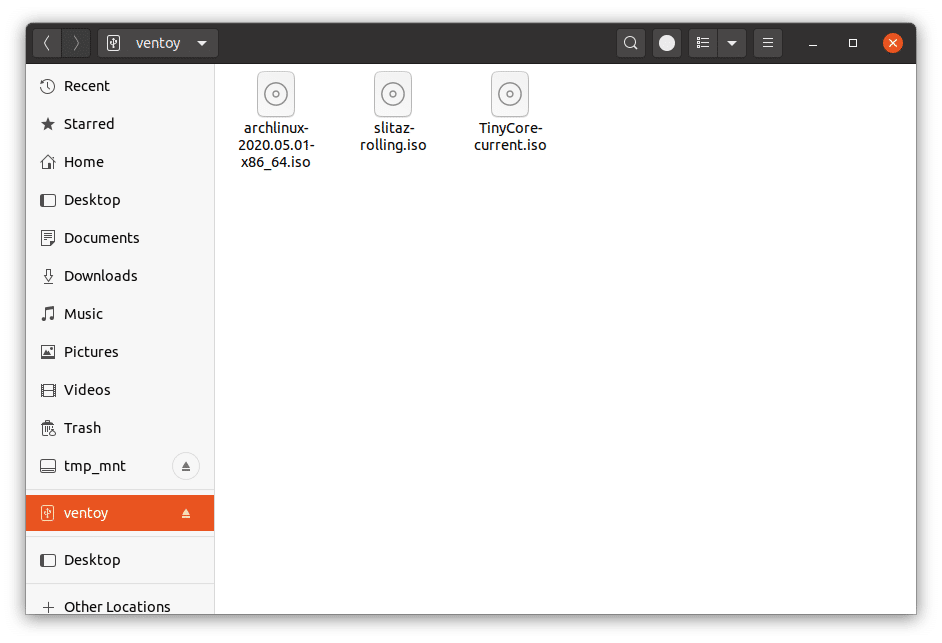Select the slitaz-rolling.iso file
The image size is (942, 643).
pyautogui.click(x=392, y=94)
